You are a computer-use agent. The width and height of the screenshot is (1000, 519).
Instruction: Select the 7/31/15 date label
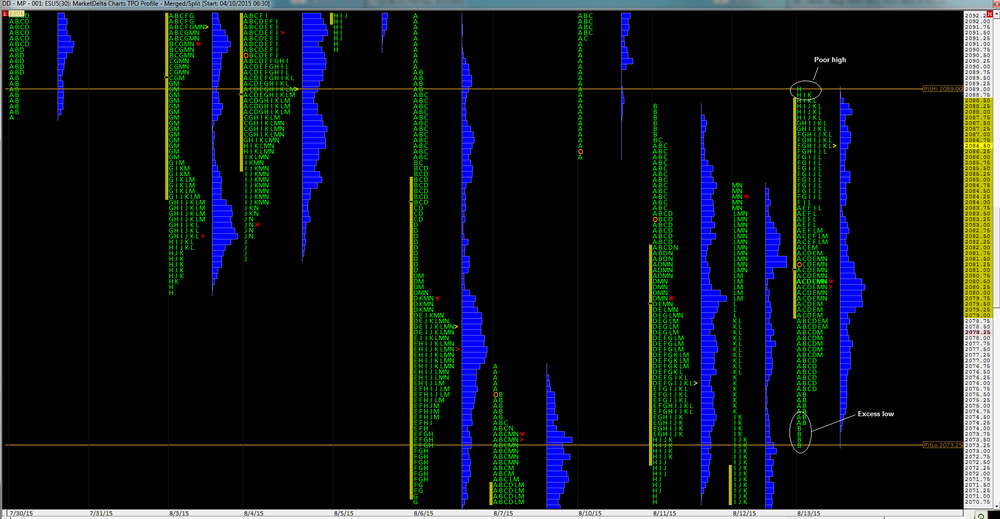(x=101, y=513)
